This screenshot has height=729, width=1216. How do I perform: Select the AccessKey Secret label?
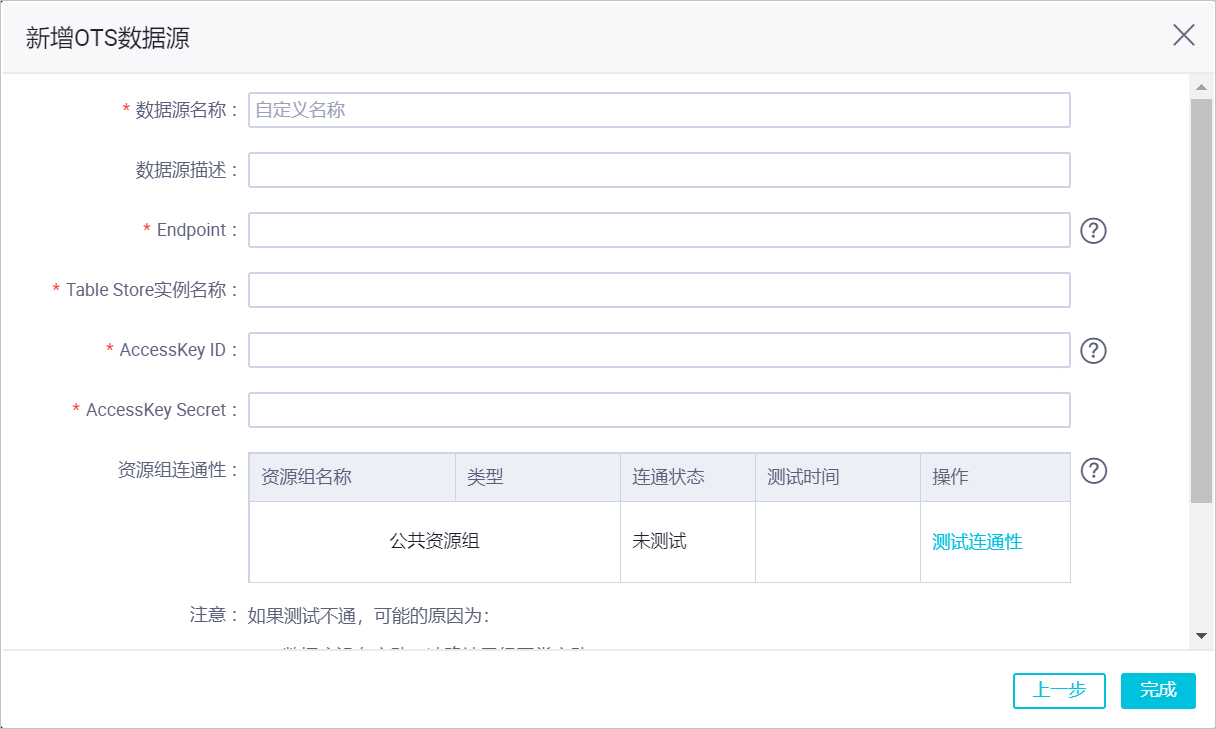pyautogui.click(x=156, y=410)
